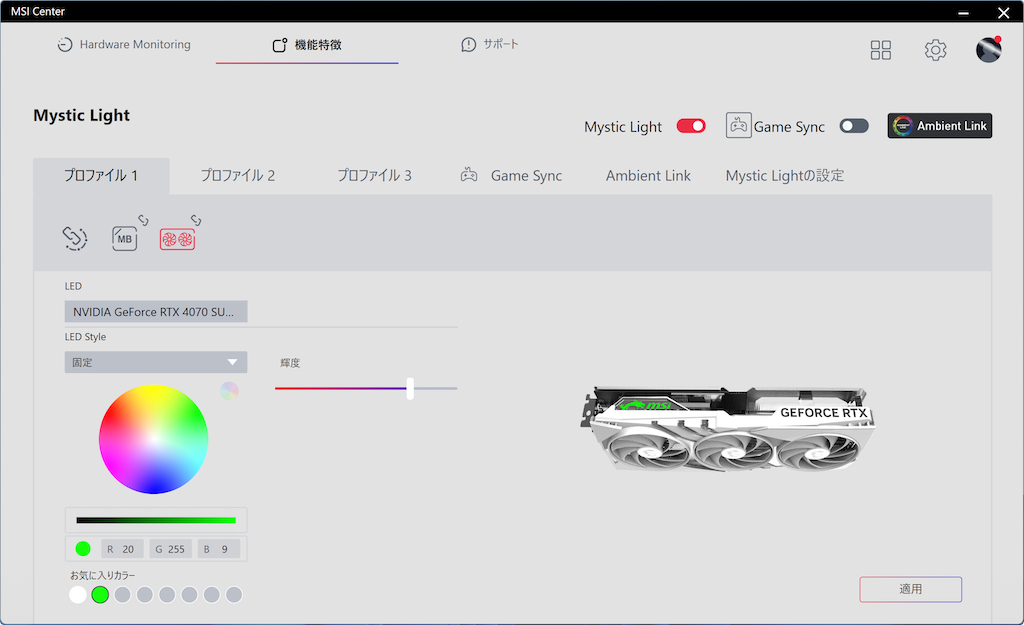Screen dimensions: 1024x625
Task: Open the NVIDIA GeForce RTX 4070 LED selector
Action: (155, 312)
